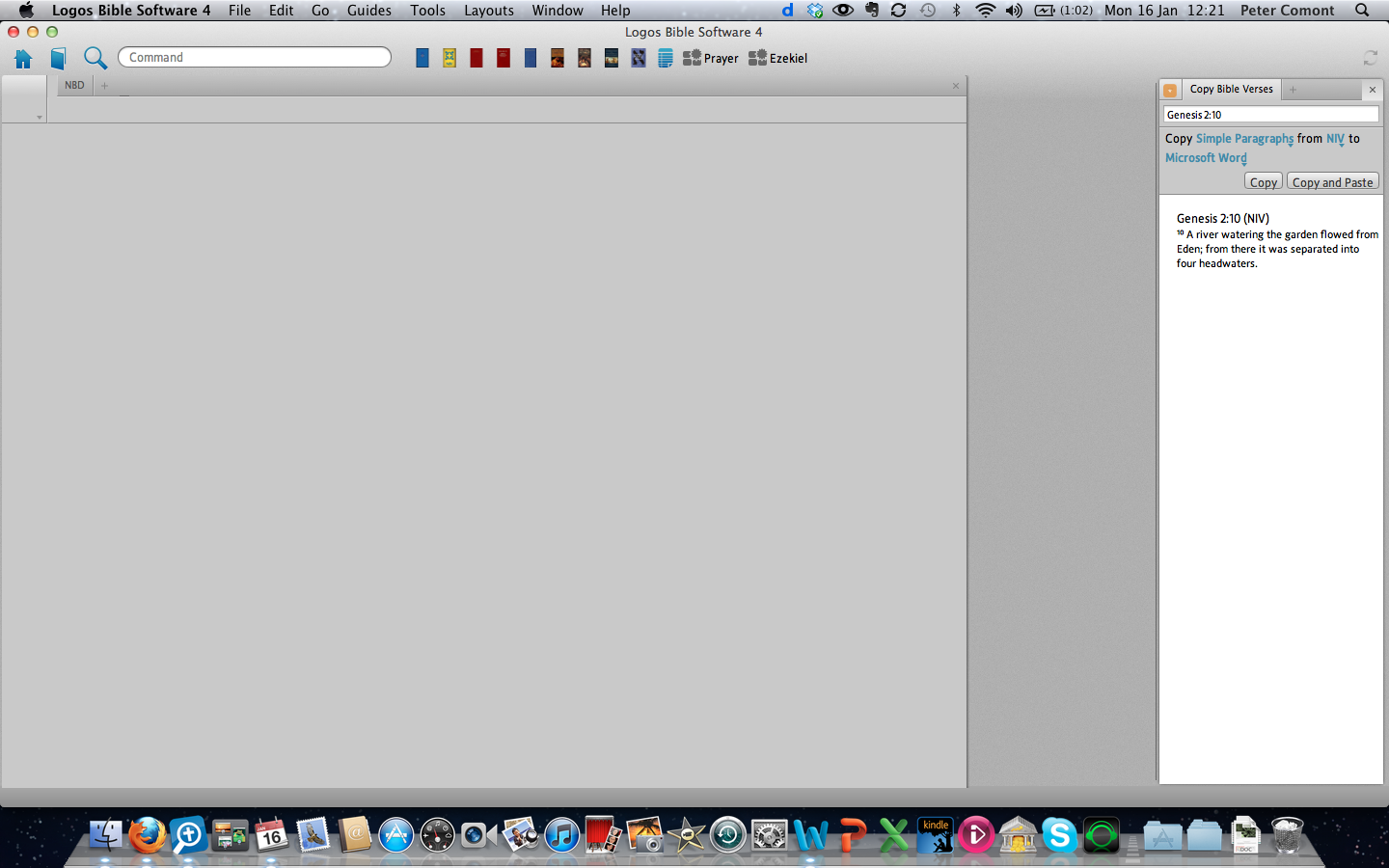Open the Guides menu
This screenshot has width=1389, height=868.
click(369, 11)
